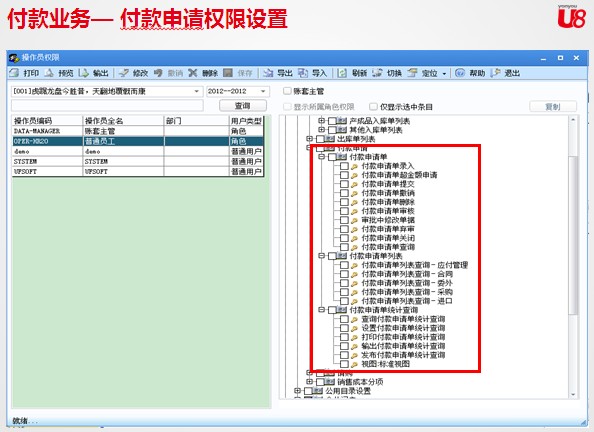
Task: Open the account set [001] dropdown
Action: 197,91
